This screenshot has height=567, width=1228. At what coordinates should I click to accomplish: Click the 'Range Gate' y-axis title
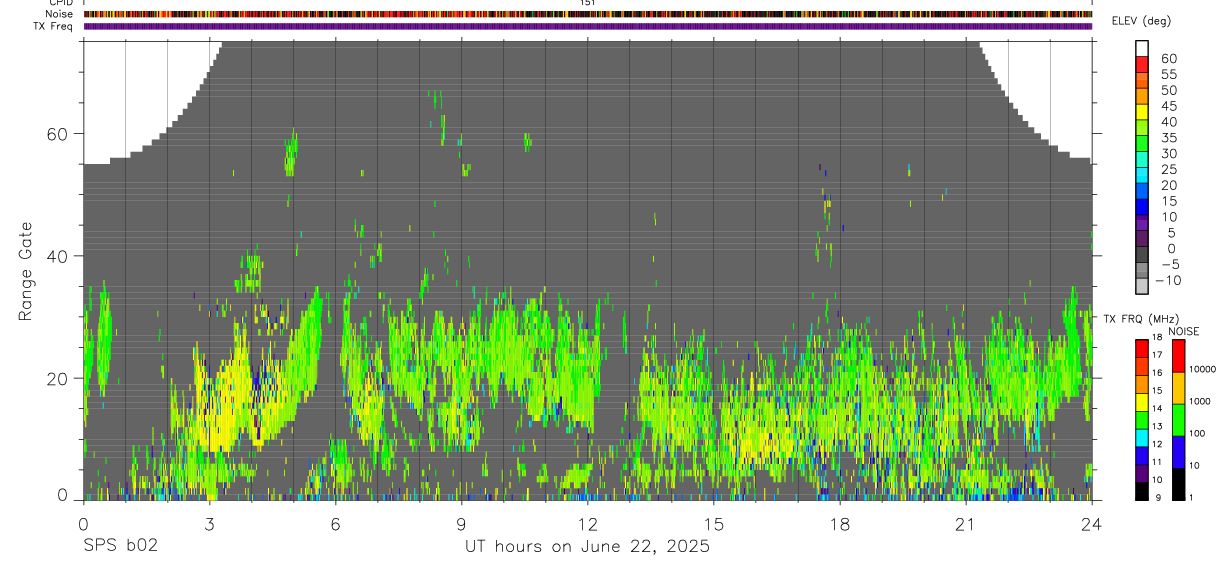click(24, 271)
